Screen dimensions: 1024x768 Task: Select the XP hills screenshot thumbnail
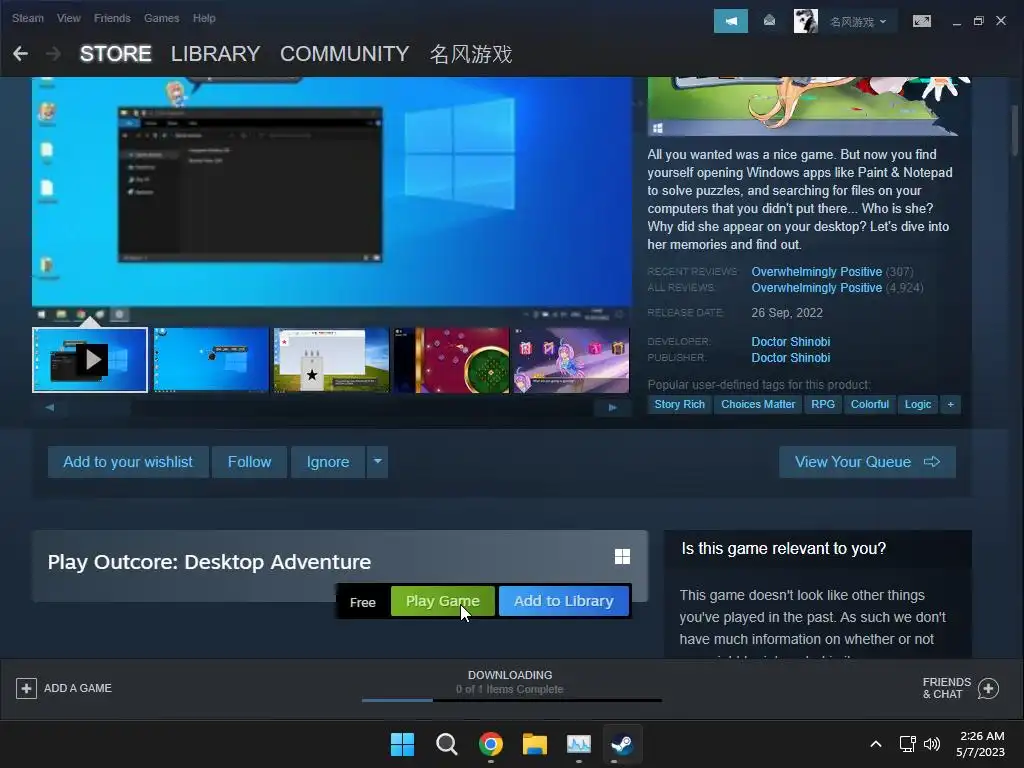tap(331, 360)
